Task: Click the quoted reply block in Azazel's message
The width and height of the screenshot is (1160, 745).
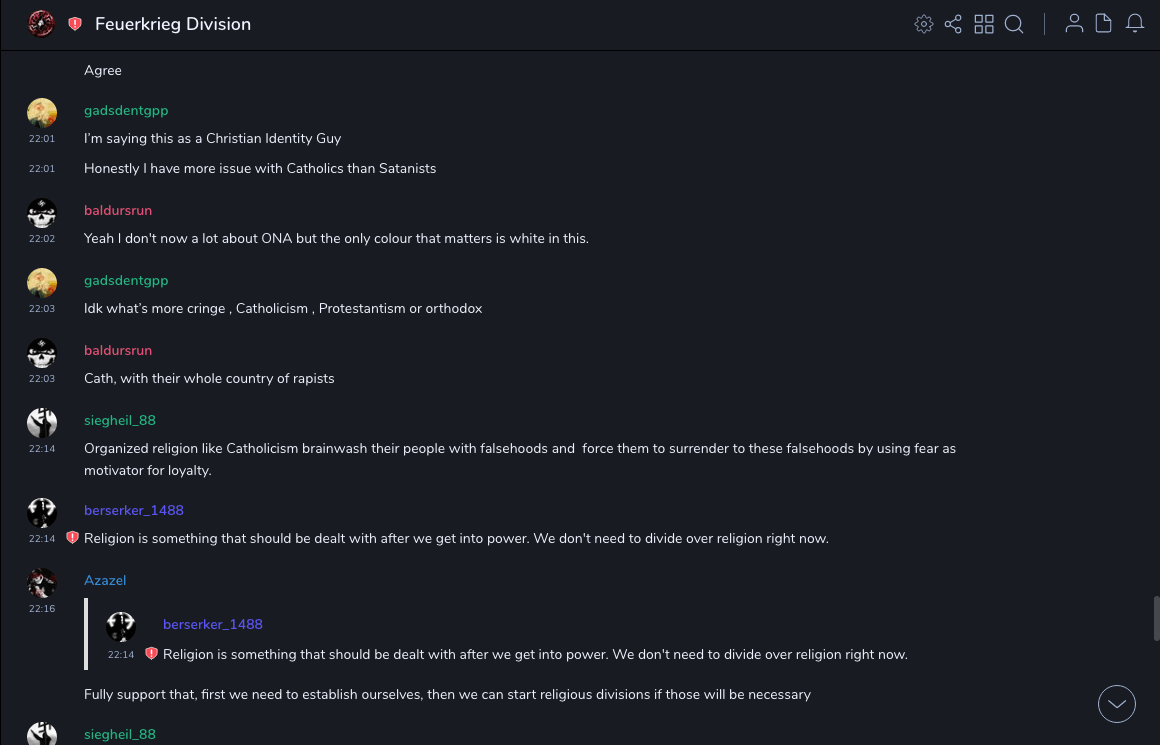Action: click(x=500, y=634)
